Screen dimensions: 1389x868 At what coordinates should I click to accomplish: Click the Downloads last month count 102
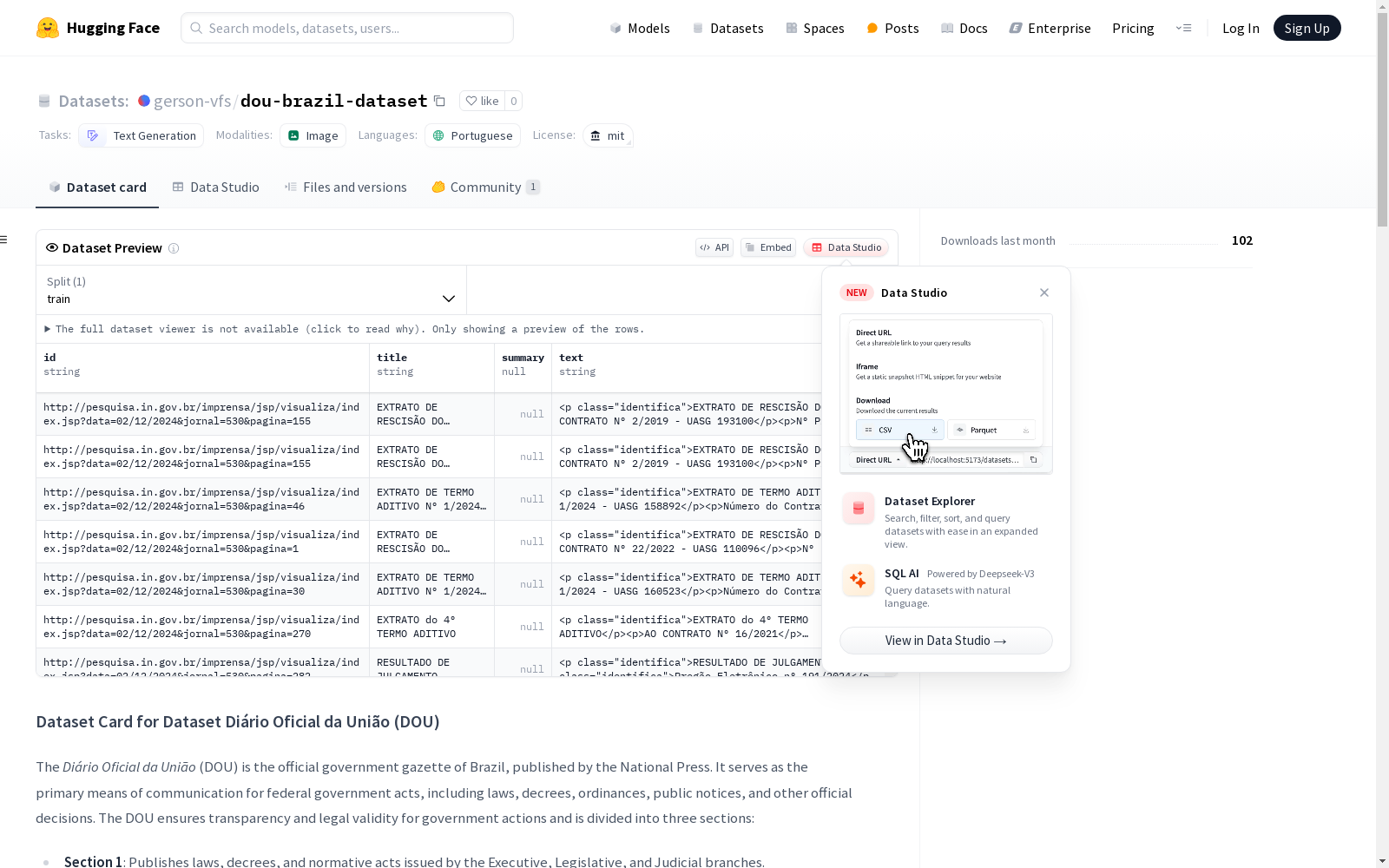pos(1242,240)
